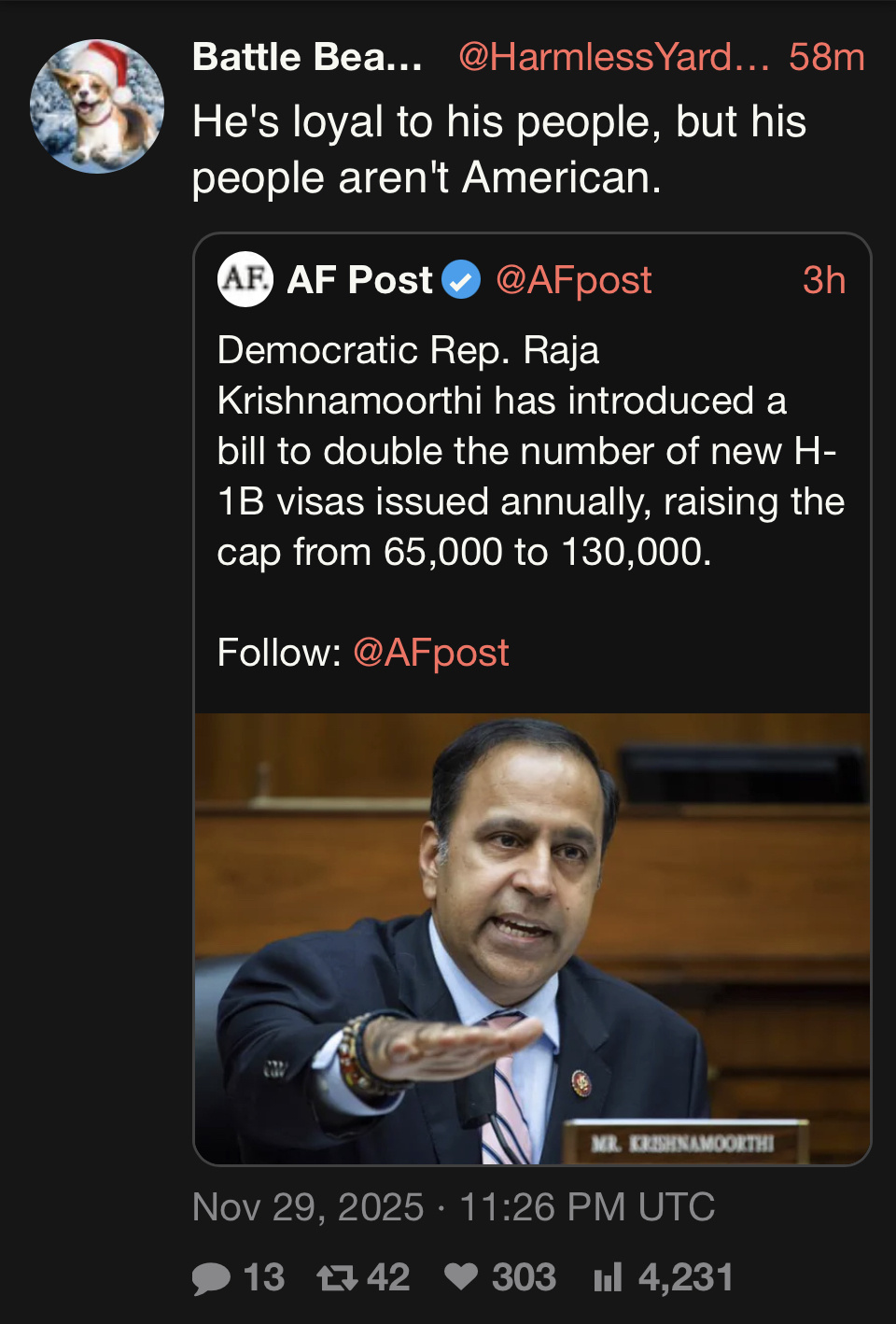Open the Battle Bea beagle profile avatar
Screen dimensions: 896x1324
(x=97, y=106)
